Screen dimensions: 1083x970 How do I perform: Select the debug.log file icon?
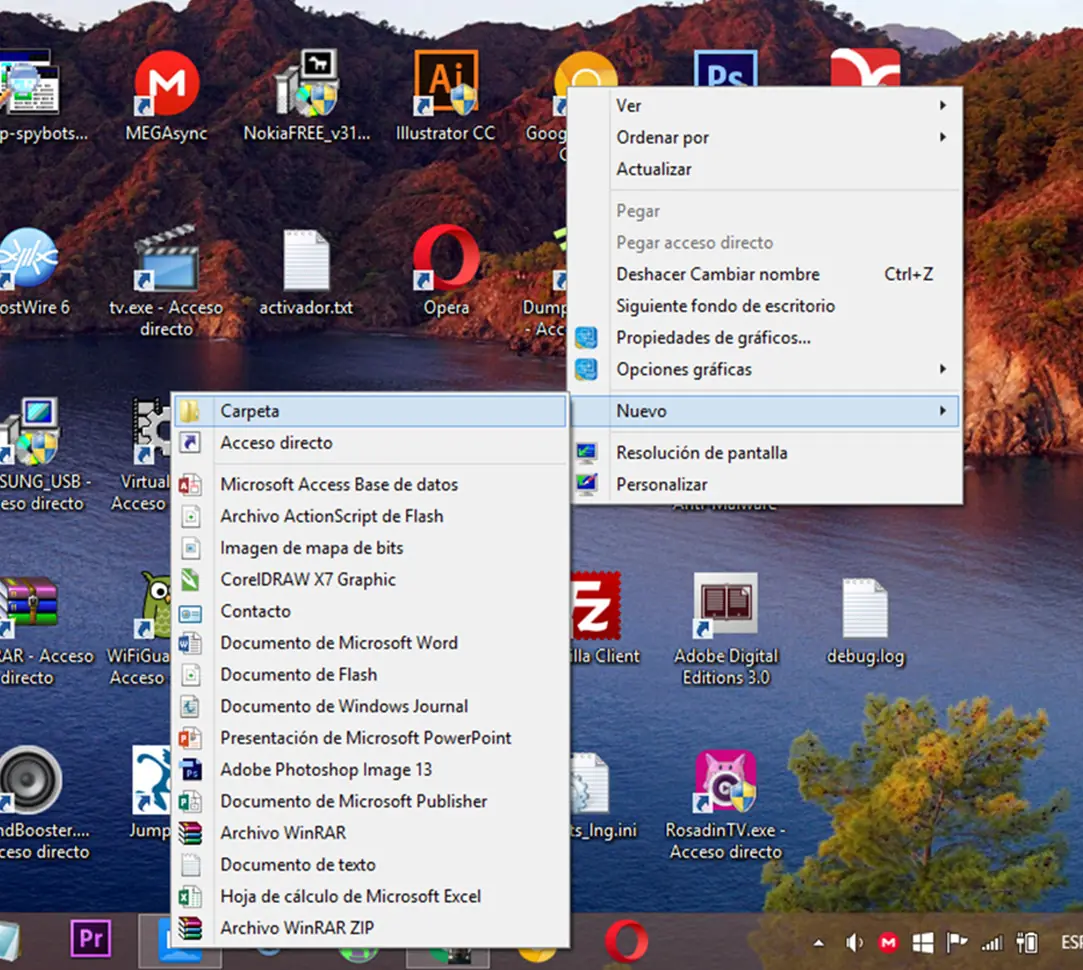click(x=865, y=608)
